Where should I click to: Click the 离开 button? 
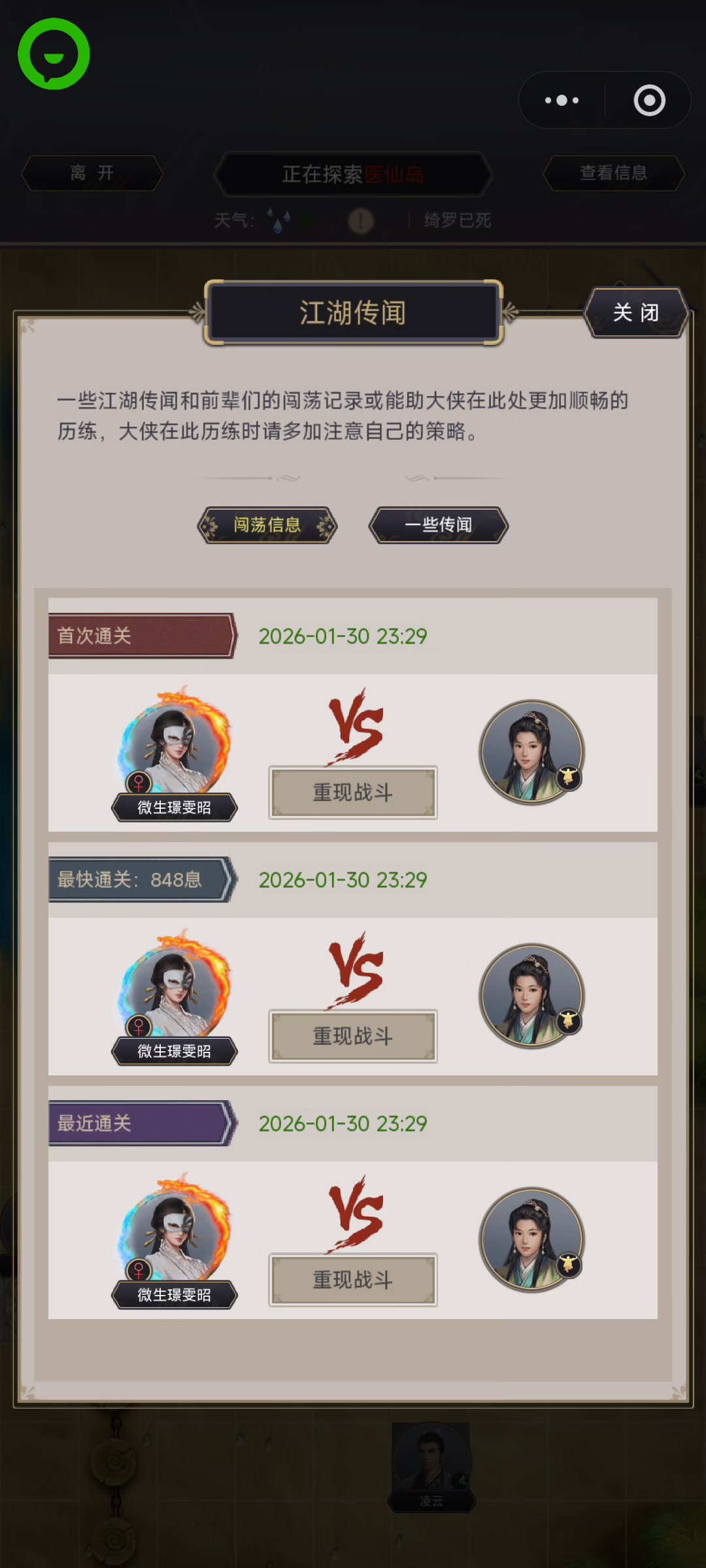(x=92, y=173)
